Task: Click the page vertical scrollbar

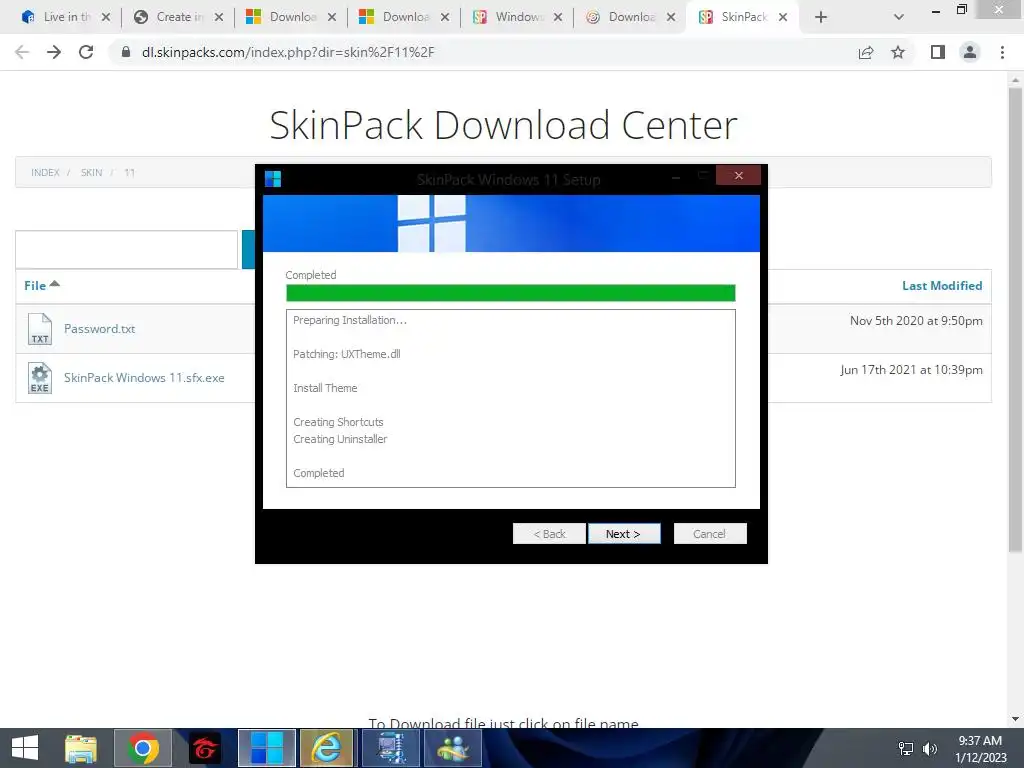Action: pyautogui.click(x=1015, y=320)
